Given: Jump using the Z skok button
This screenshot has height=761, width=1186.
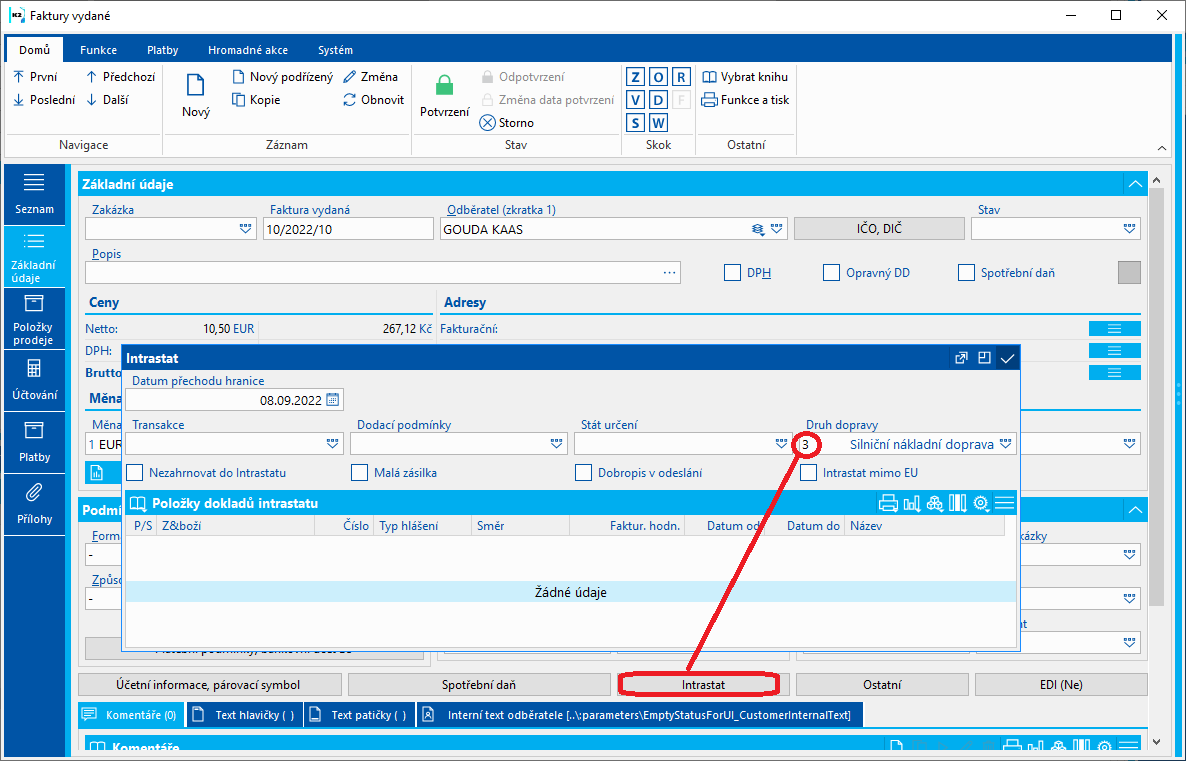Looking at the screenshot, I should (635, 77).
